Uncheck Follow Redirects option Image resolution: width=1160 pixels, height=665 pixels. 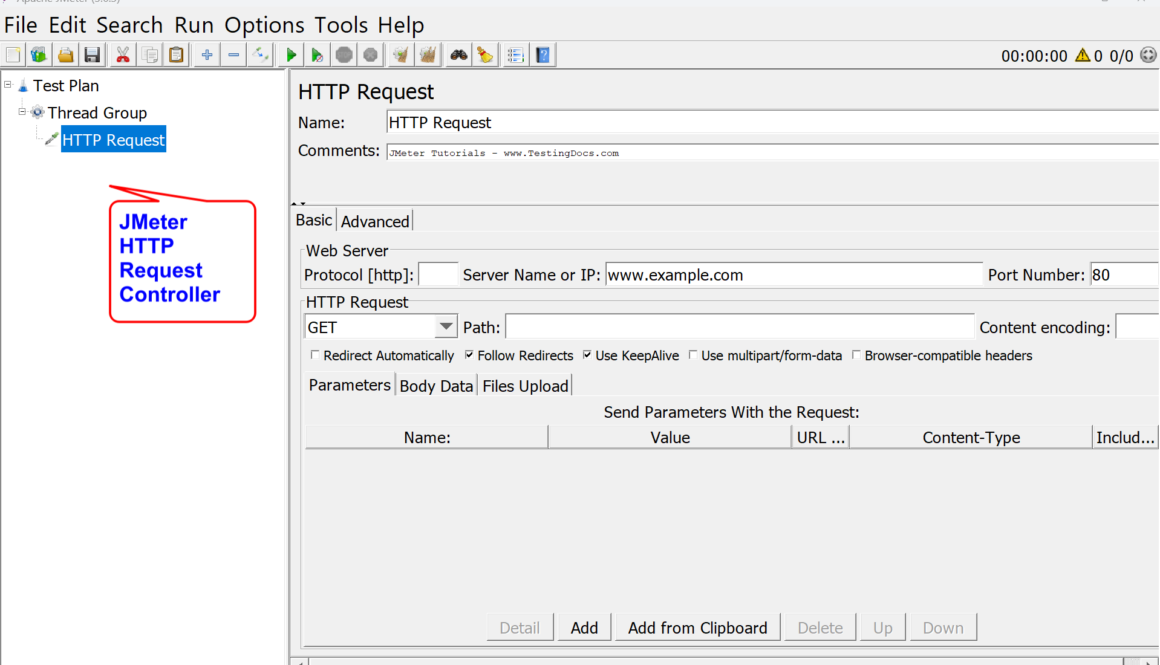pos(469,355)
